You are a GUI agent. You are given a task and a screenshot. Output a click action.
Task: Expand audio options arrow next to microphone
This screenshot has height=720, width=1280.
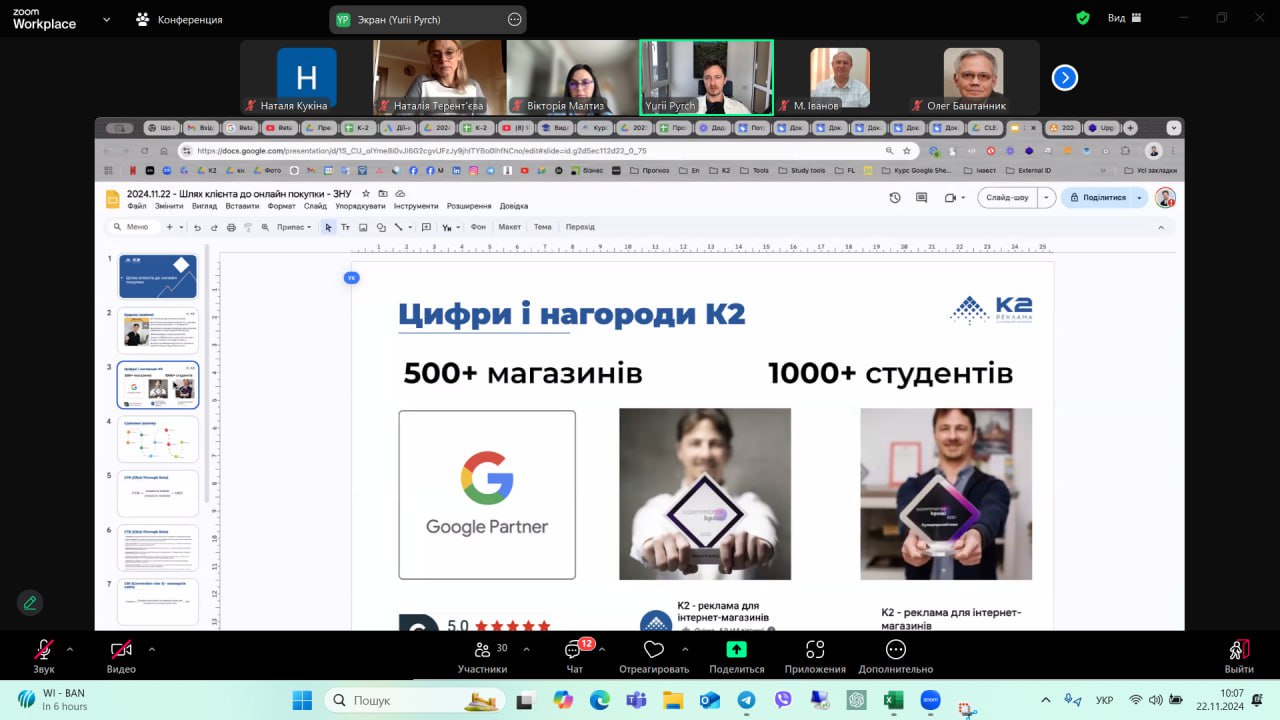point(70,649)
